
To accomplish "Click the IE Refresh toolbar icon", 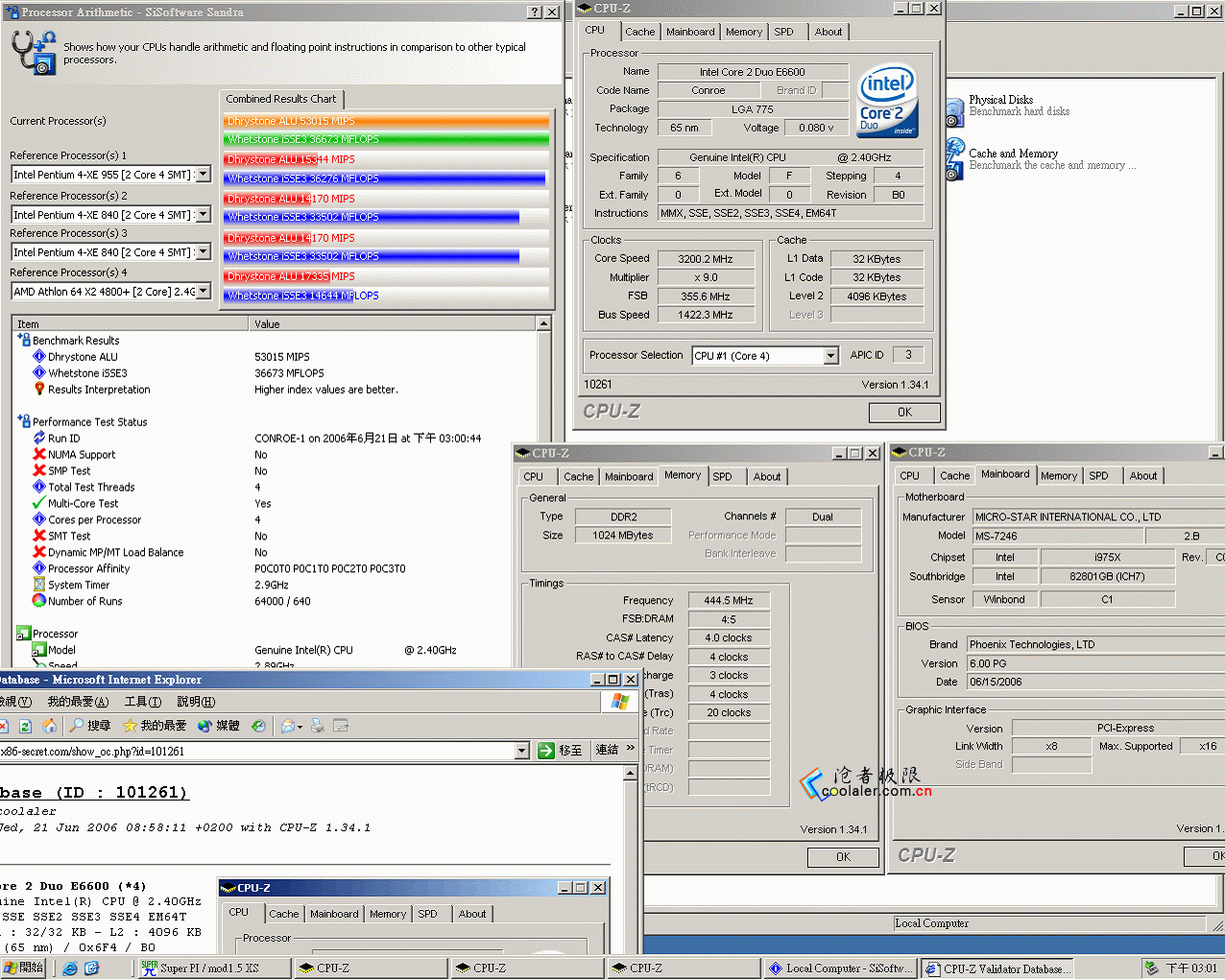I will tap(26, 726).
